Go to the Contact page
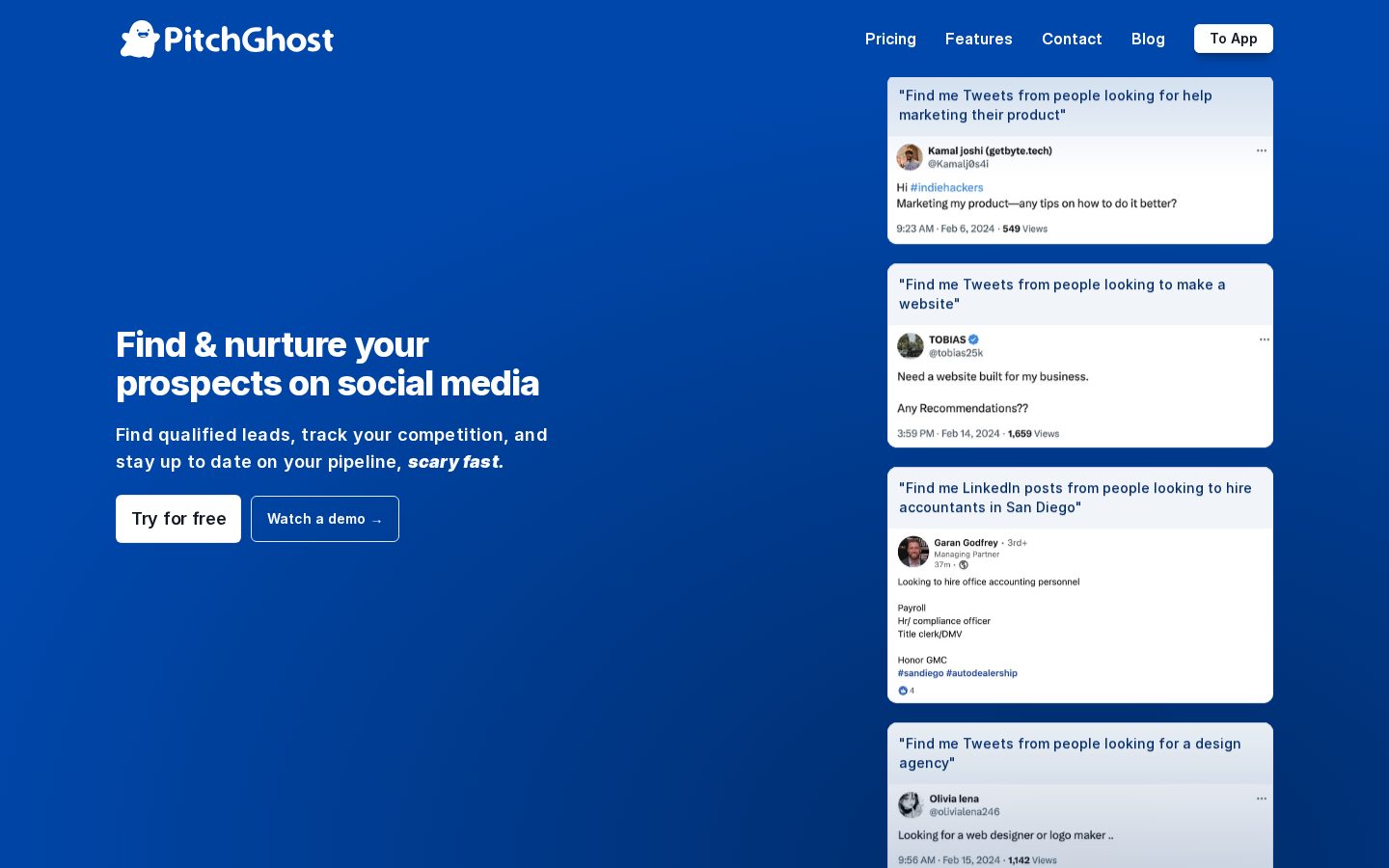This screenshot has height=868, width=1389. tap(1072, 39)
